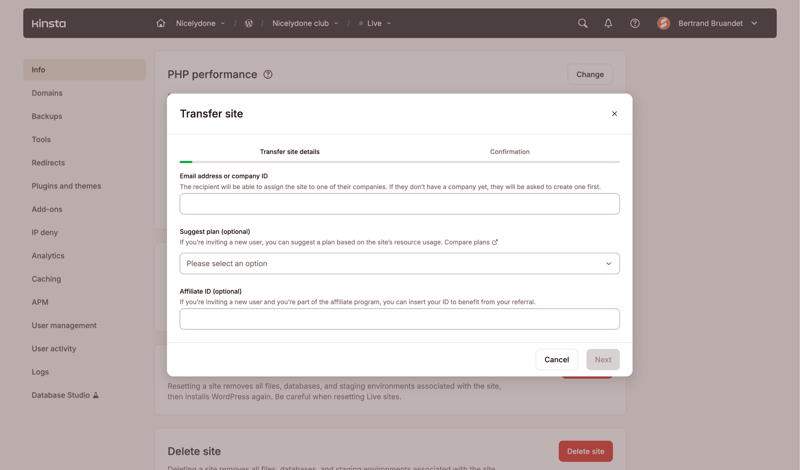
Task: Open search with magnifier icon
Action: click(x=583, y=23)
